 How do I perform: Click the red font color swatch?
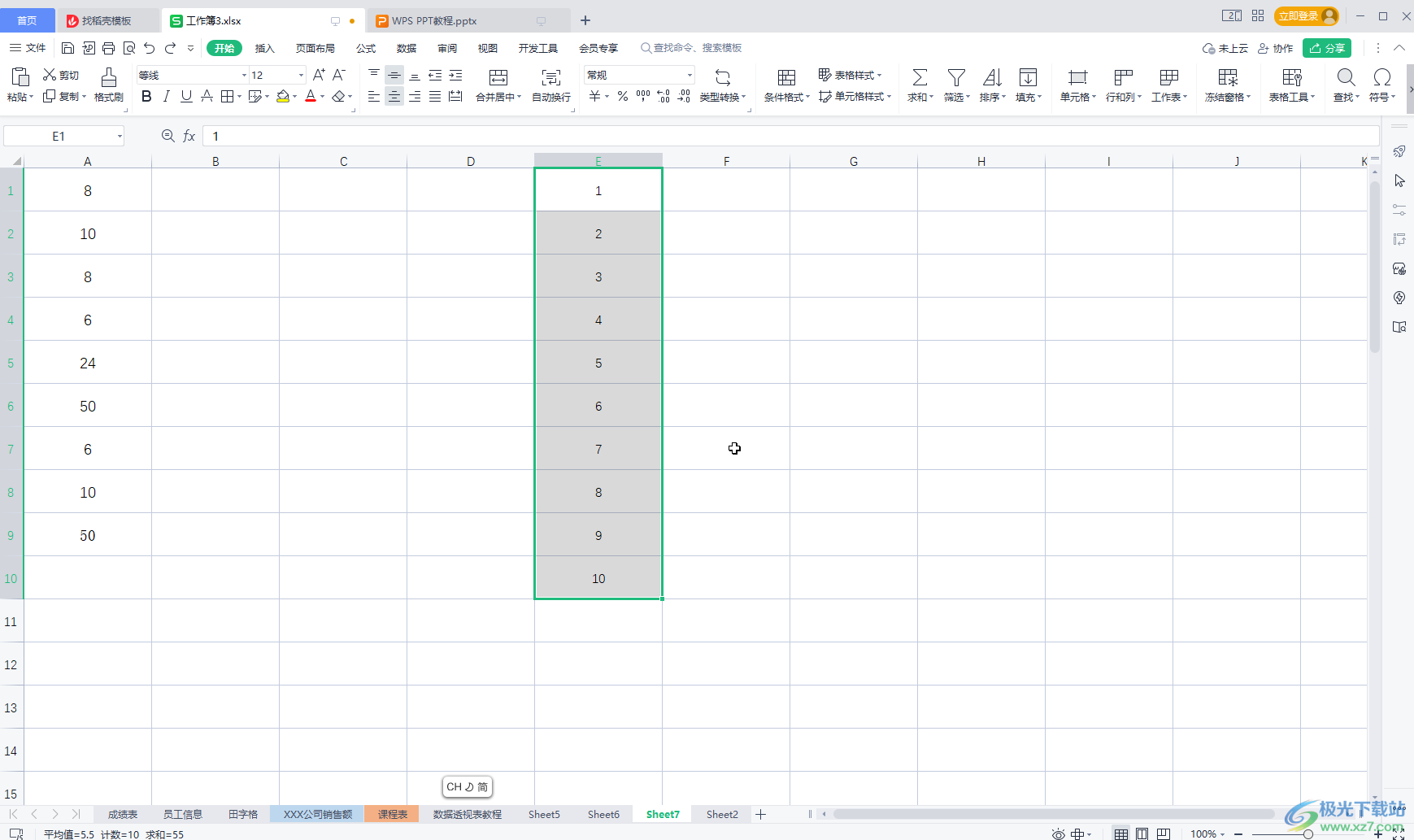[311, 97]
